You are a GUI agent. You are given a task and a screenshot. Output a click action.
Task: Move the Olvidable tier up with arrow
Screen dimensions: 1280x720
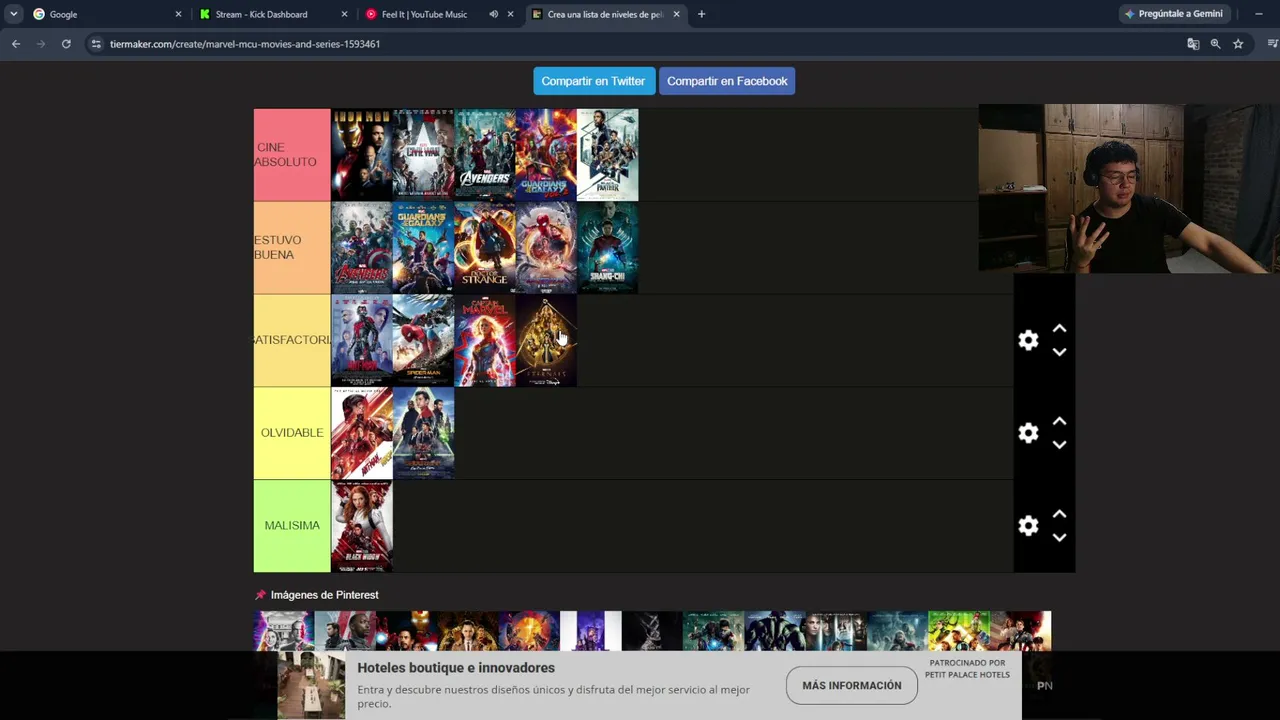click(1059, 422)
